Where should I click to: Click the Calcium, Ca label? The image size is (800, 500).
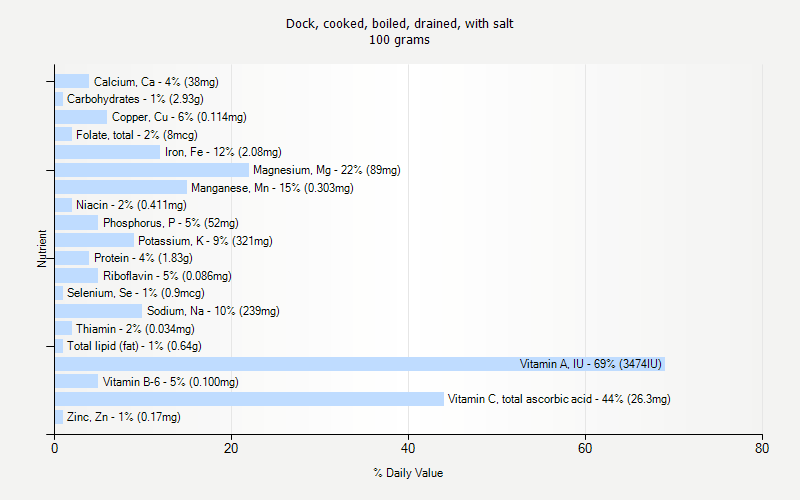click(156, 81)
